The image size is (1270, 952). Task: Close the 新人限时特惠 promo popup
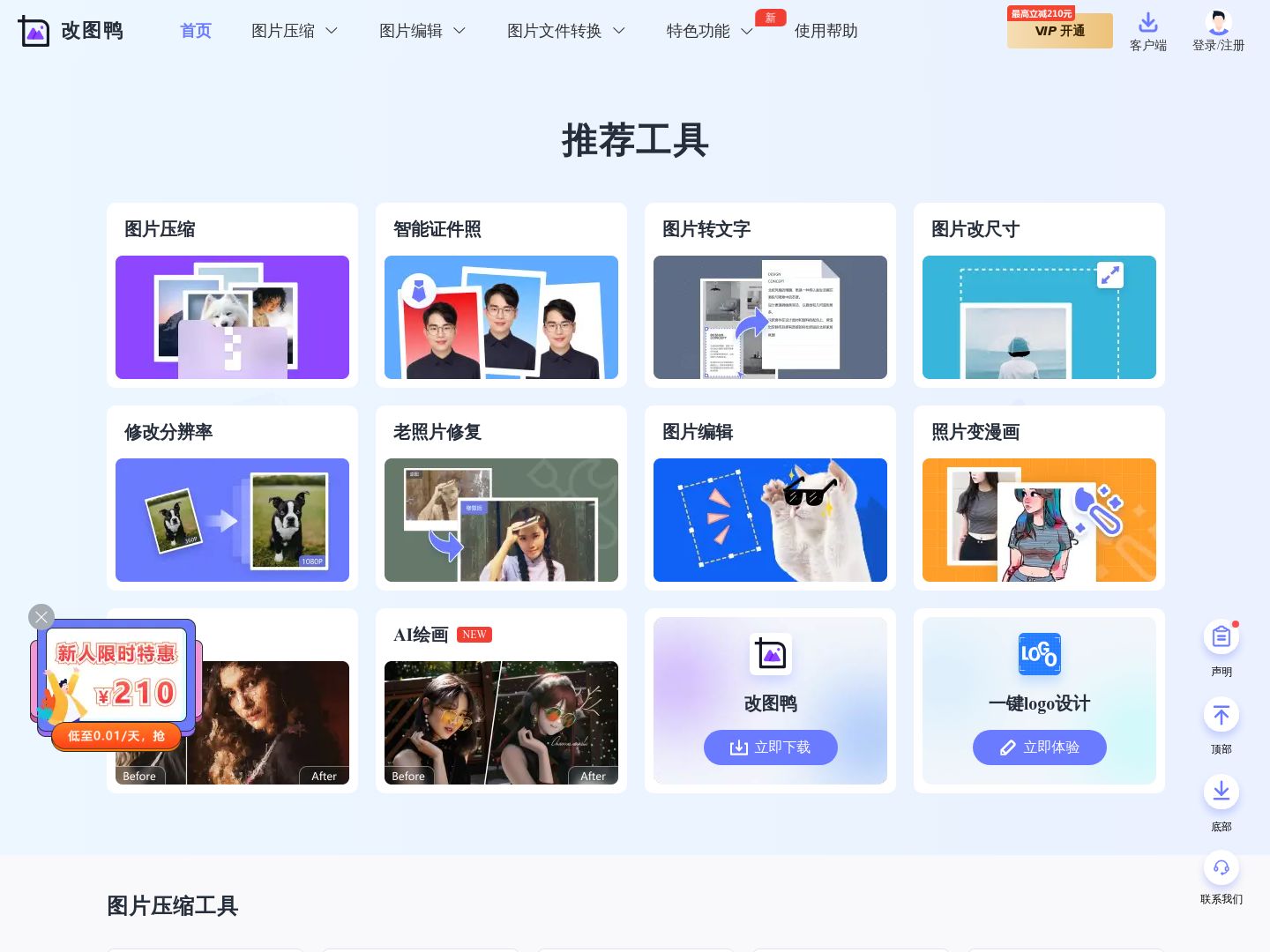point(41,617)
